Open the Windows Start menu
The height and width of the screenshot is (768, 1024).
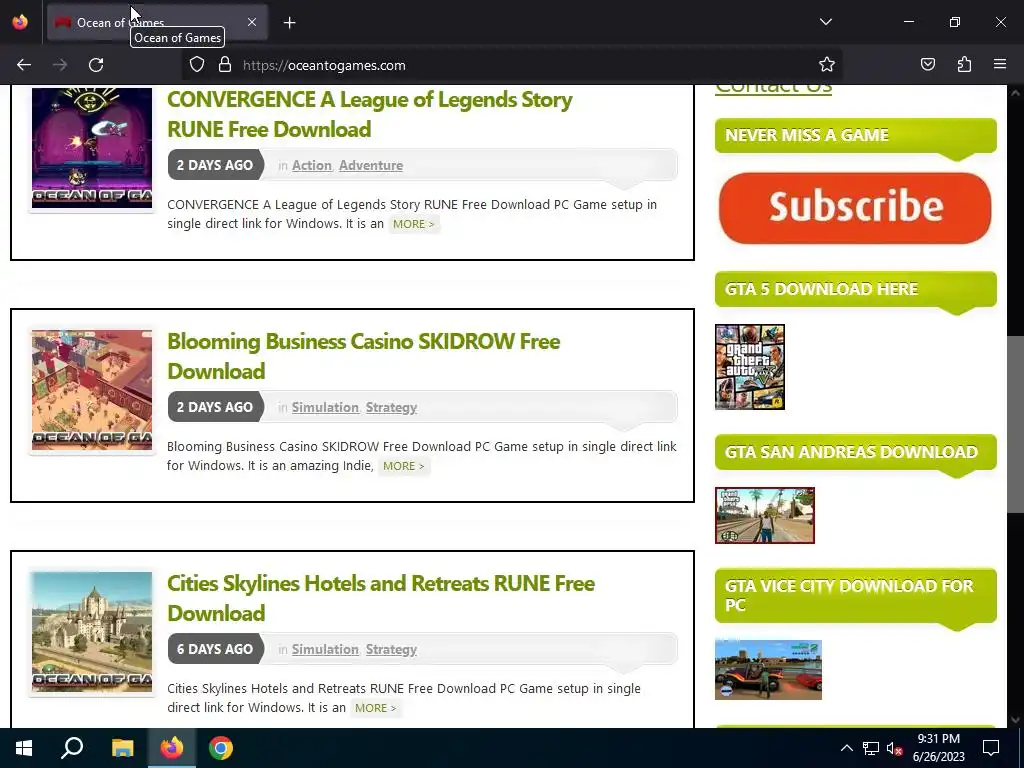24,748
